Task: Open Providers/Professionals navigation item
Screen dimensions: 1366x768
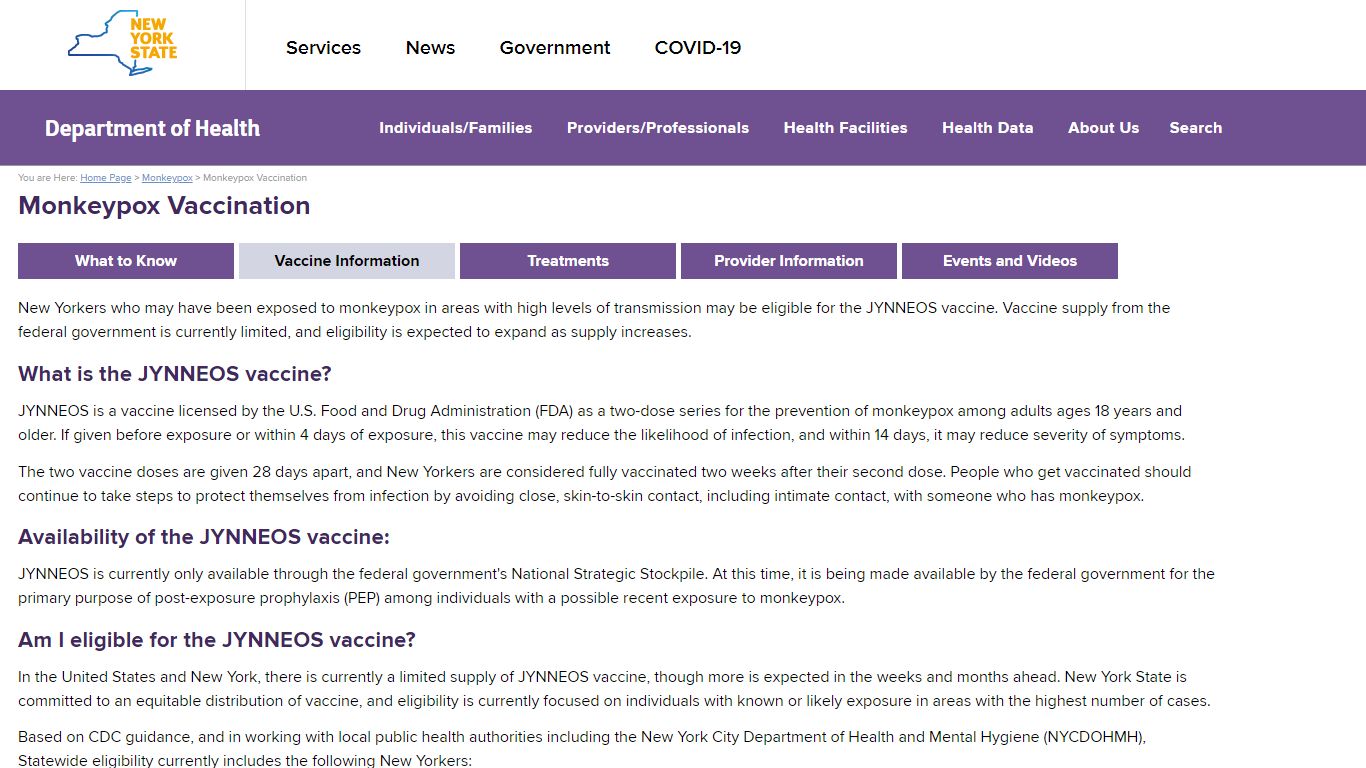Action: (658, 128)
